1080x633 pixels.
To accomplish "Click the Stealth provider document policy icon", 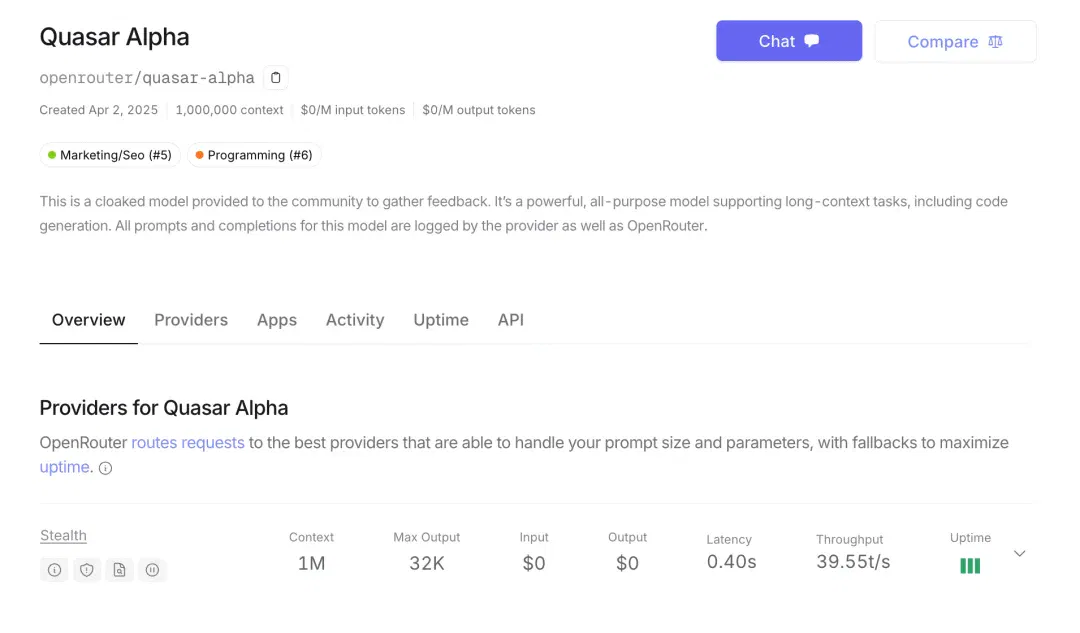I will coord(119,570).
